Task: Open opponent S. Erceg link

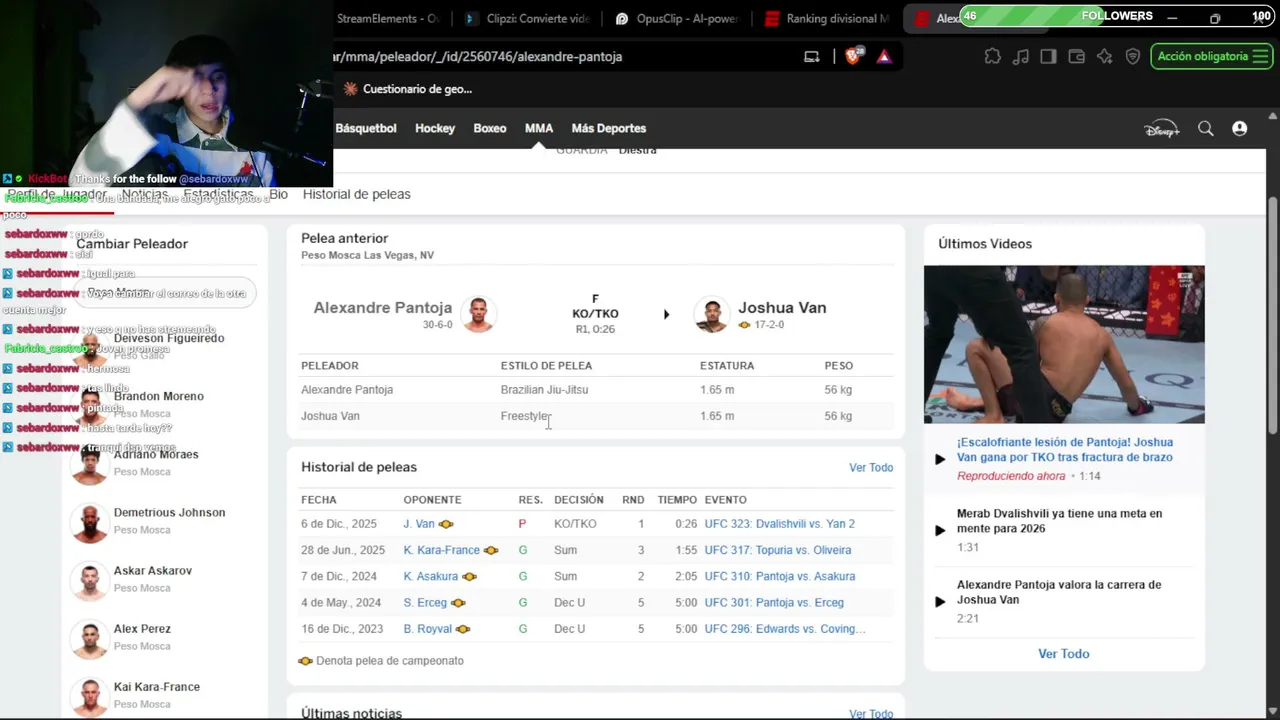Action: (425, 602)
